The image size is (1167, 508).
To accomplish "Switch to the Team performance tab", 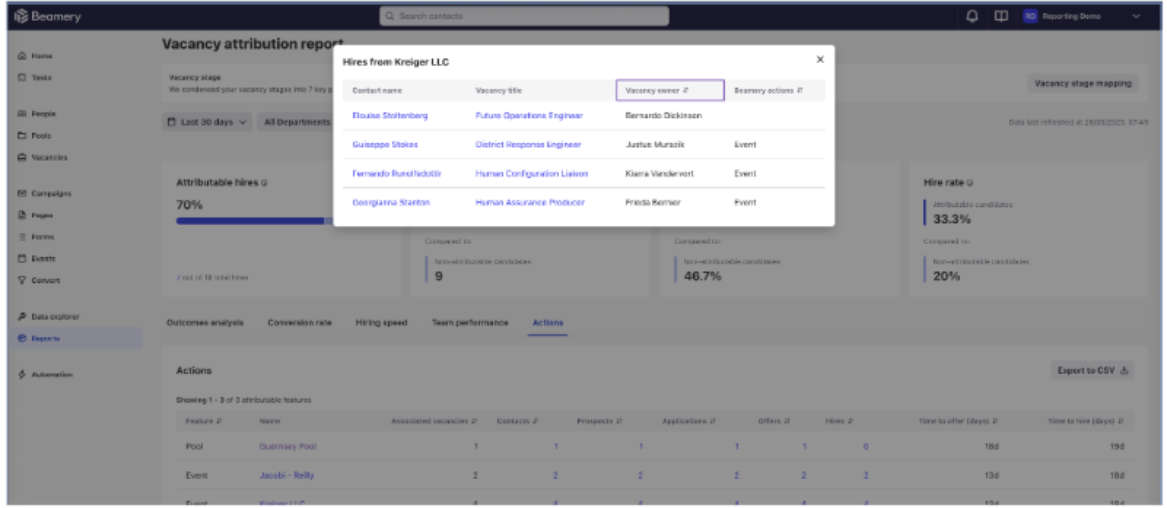I will [x=470, y=323].
